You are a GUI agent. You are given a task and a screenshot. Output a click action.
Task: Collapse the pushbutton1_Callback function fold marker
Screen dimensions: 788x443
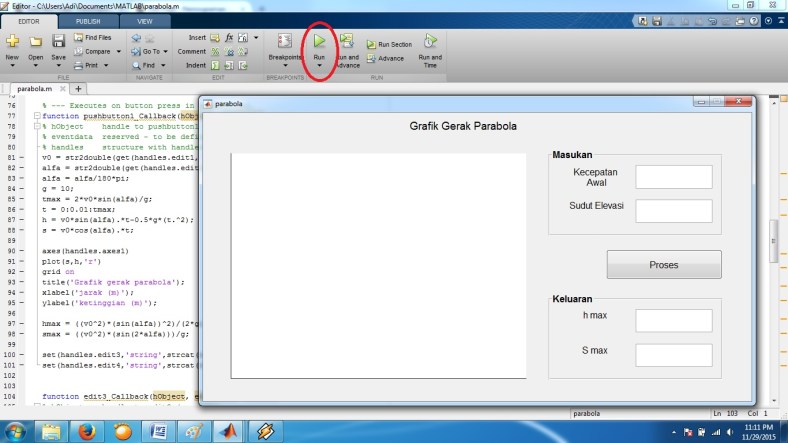(x=35, y=116)
